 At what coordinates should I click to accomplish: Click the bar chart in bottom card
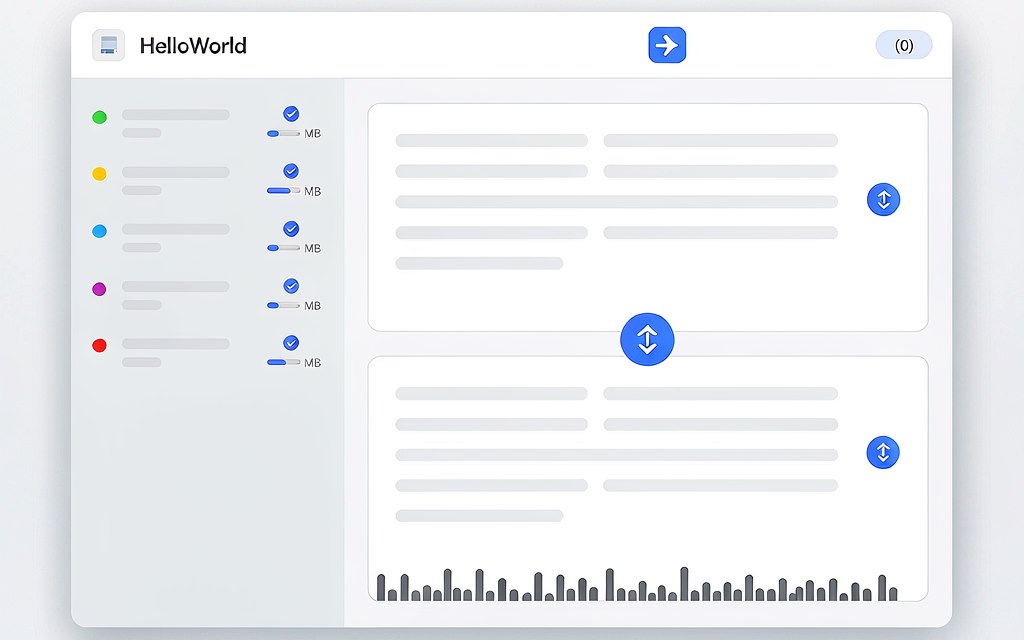(637, 584)
